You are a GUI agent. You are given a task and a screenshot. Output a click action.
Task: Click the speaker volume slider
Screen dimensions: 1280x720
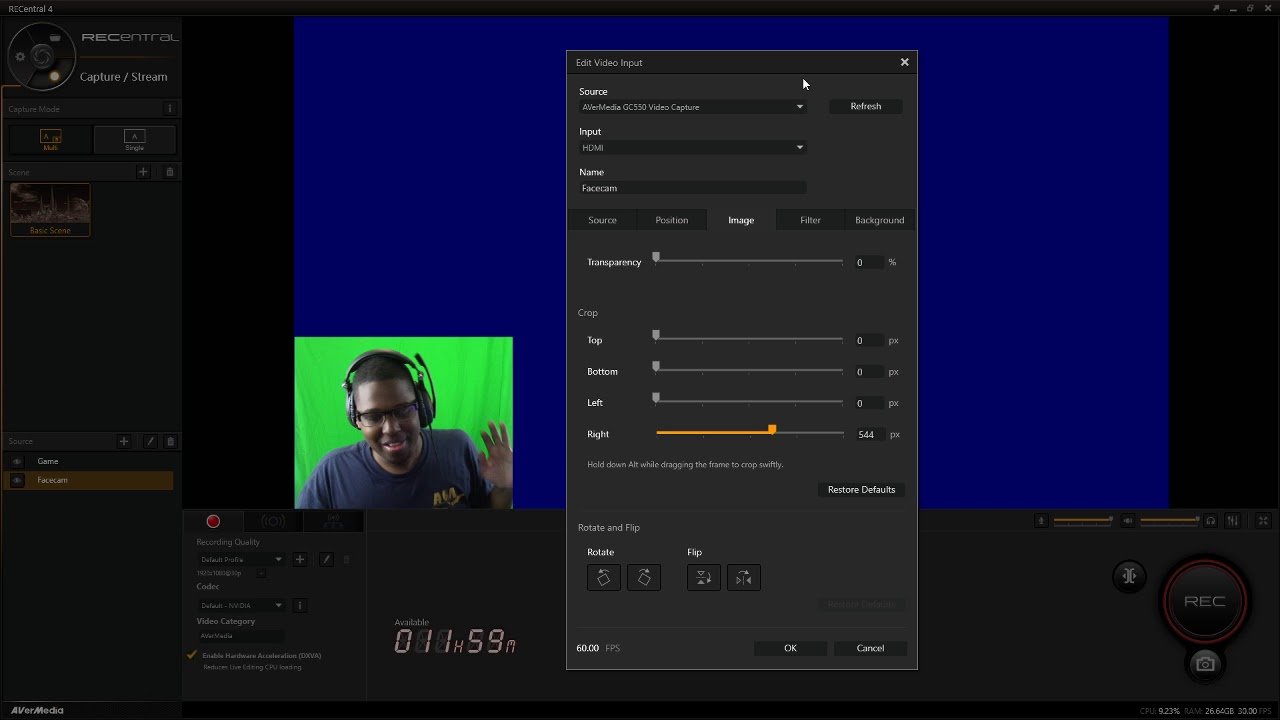click(x=1170, y=520)
